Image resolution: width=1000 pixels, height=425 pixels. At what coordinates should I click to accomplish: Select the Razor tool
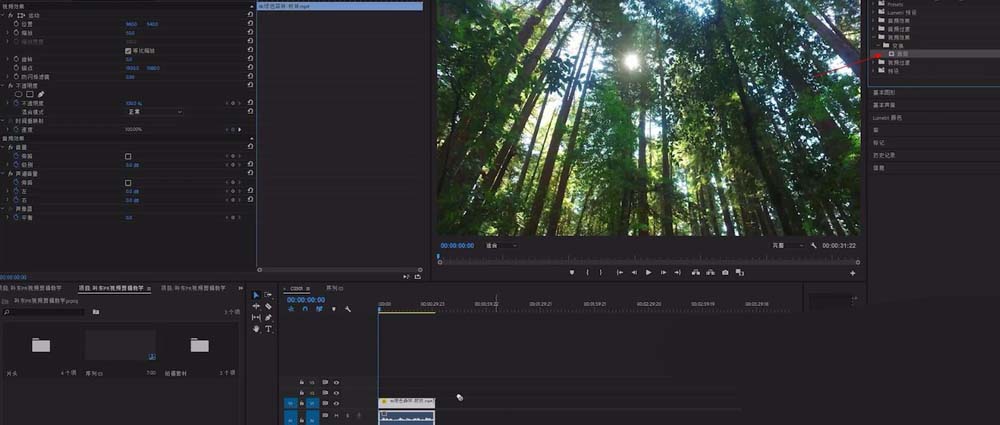click(x=268, y=306)
